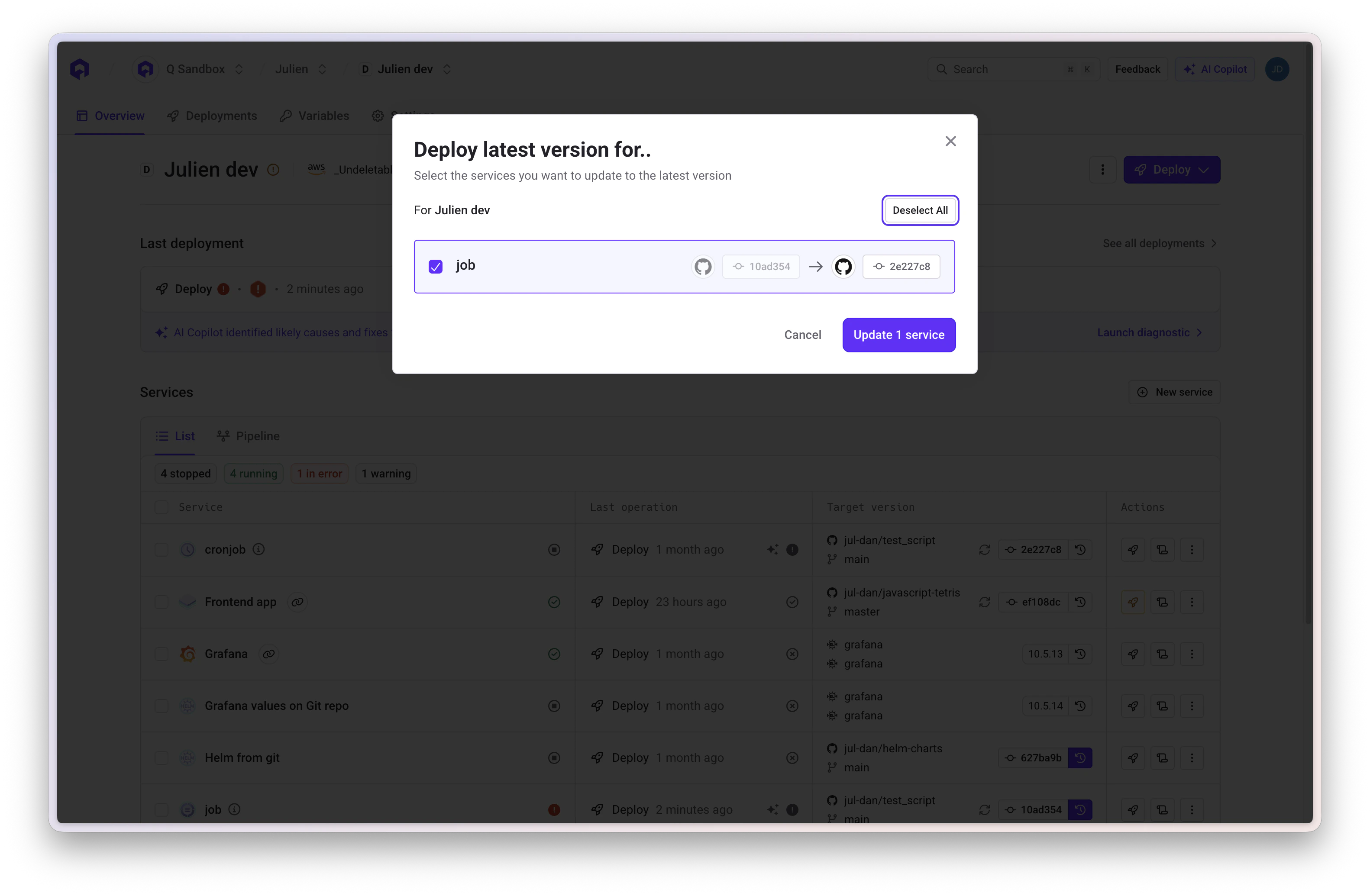This screenshot has width=1370, height=896.
Task: Click the info icon next to job service
Action: [x=234, y=810]
